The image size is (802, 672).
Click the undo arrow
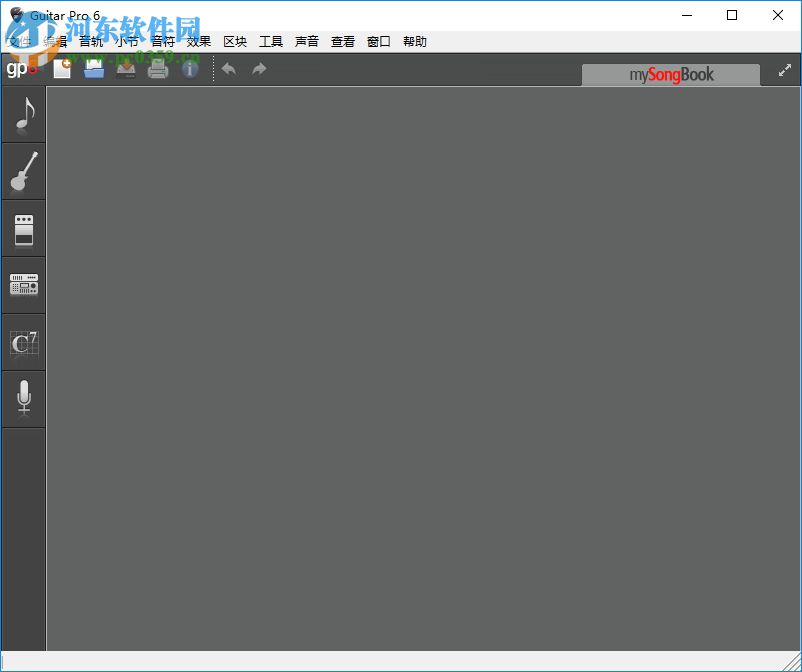(x=229, y=69)
